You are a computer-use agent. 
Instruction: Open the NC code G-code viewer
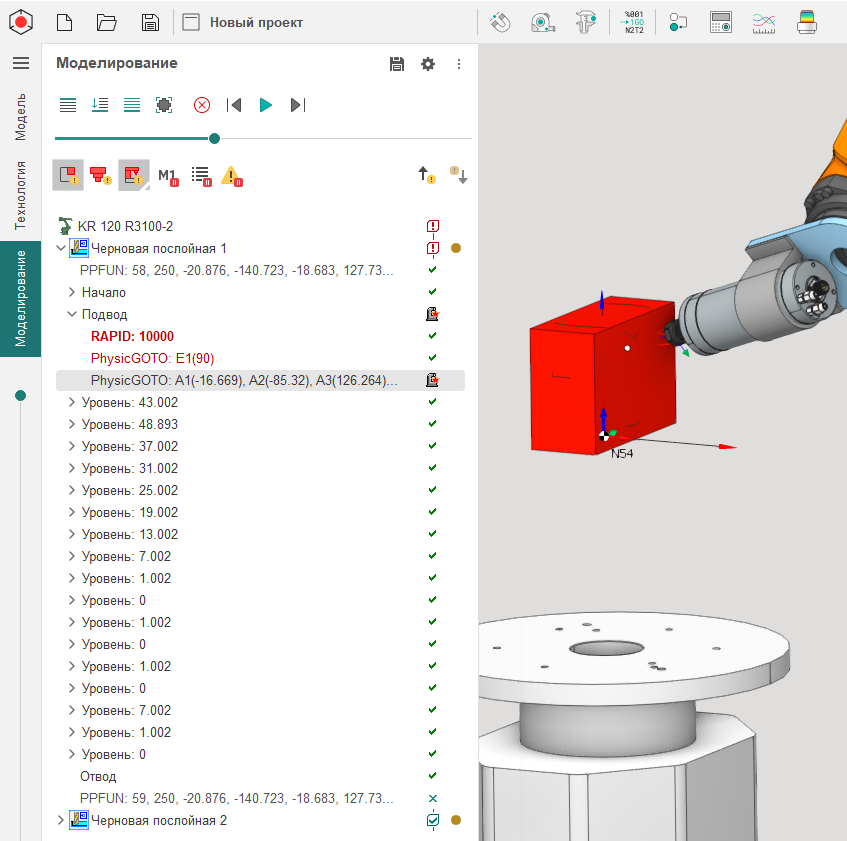633,22
